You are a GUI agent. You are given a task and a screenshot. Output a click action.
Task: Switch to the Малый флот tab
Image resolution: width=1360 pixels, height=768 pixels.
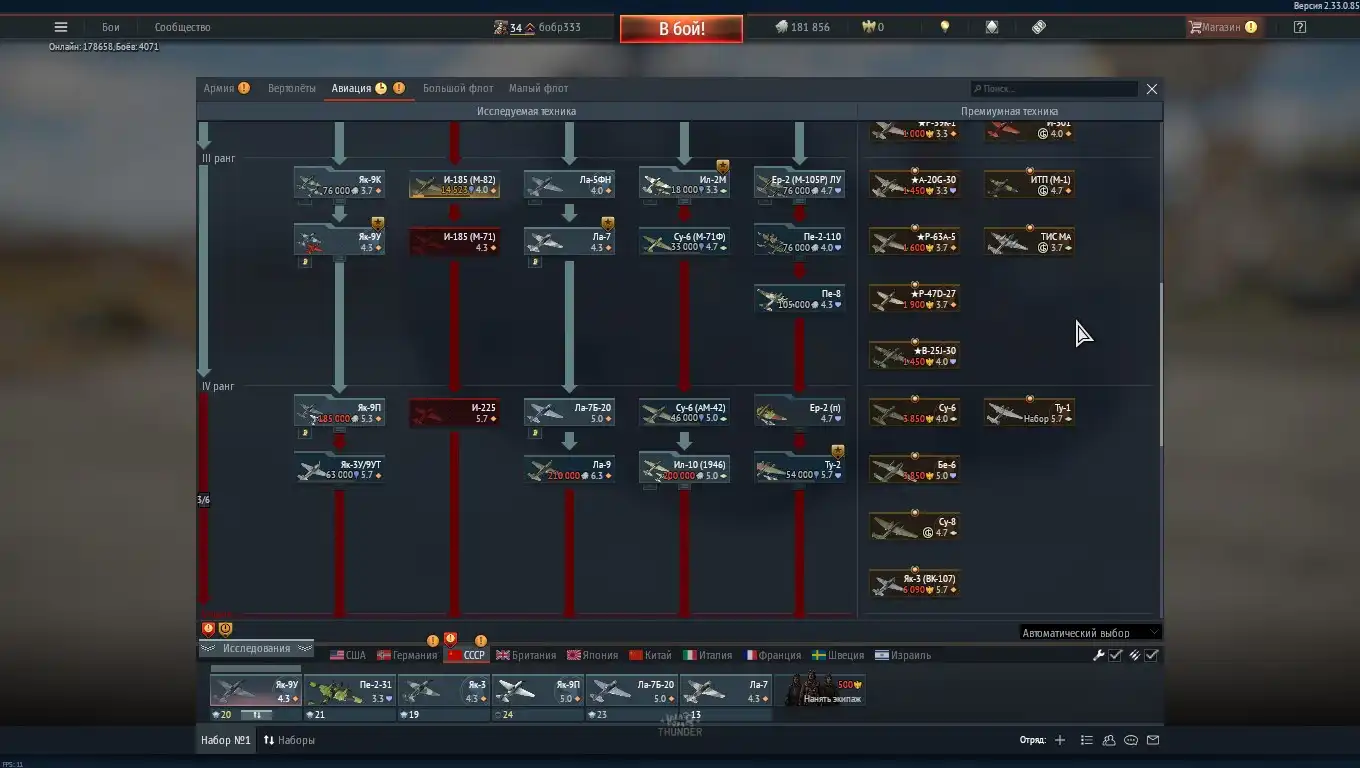click(538, 88)
